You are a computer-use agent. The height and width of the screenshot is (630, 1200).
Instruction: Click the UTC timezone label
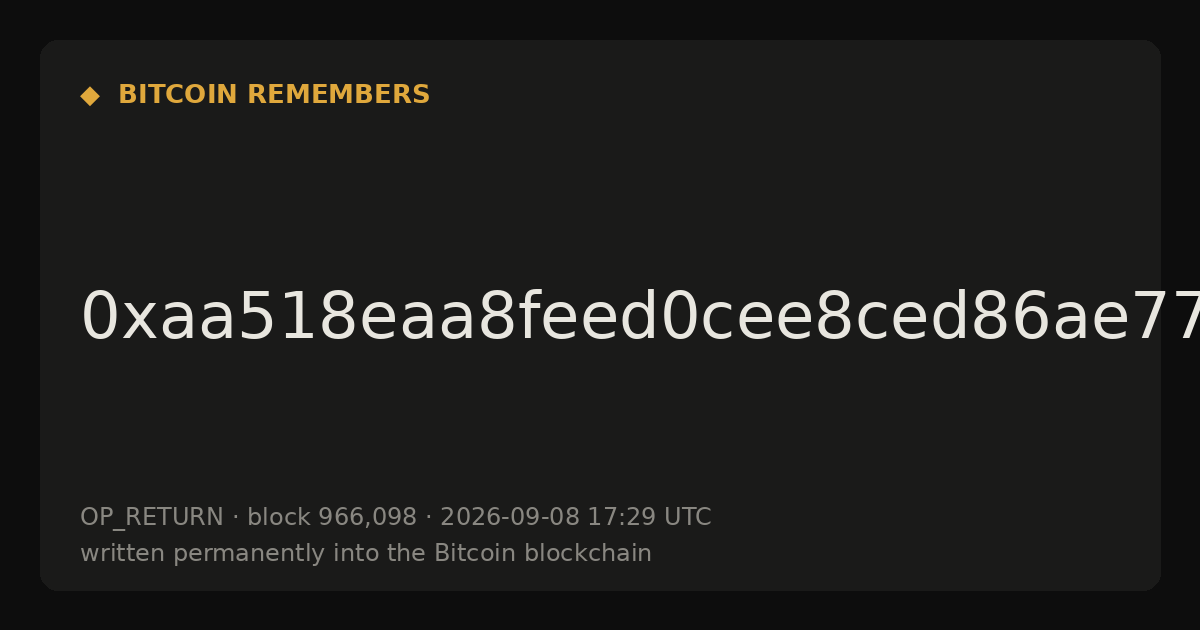pyautogui.click(x=687, y=518)
